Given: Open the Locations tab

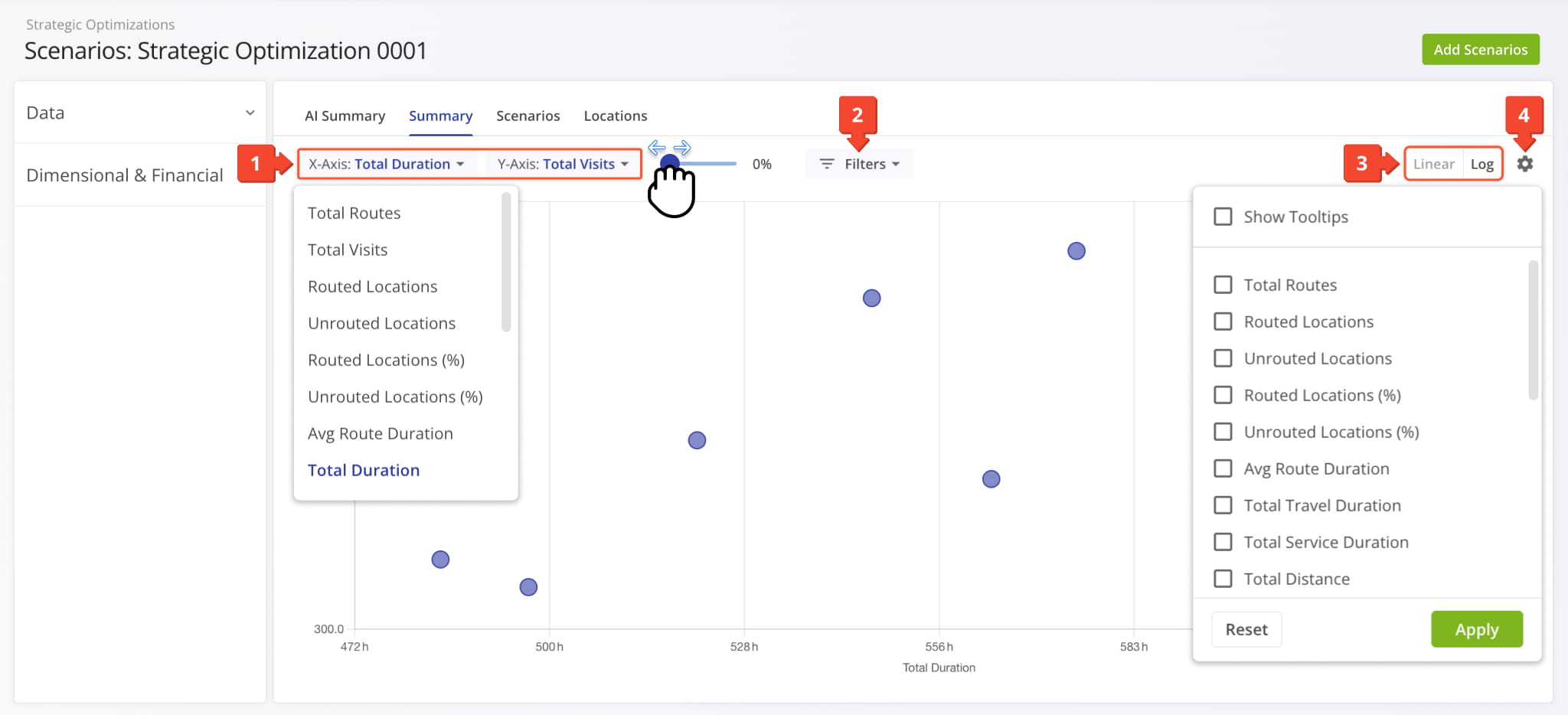Looking at the screenshot, I should click(616, 116).
